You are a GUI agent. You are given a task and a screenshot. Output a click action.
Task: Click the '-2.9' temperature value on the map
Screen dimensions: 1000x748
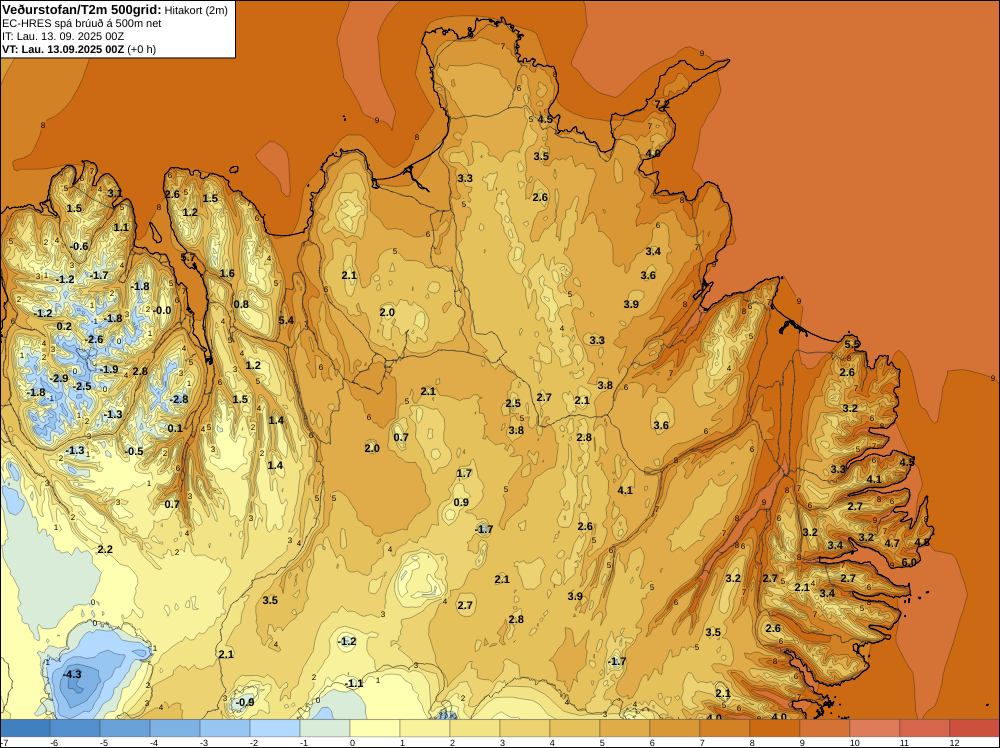coord(59,378)
